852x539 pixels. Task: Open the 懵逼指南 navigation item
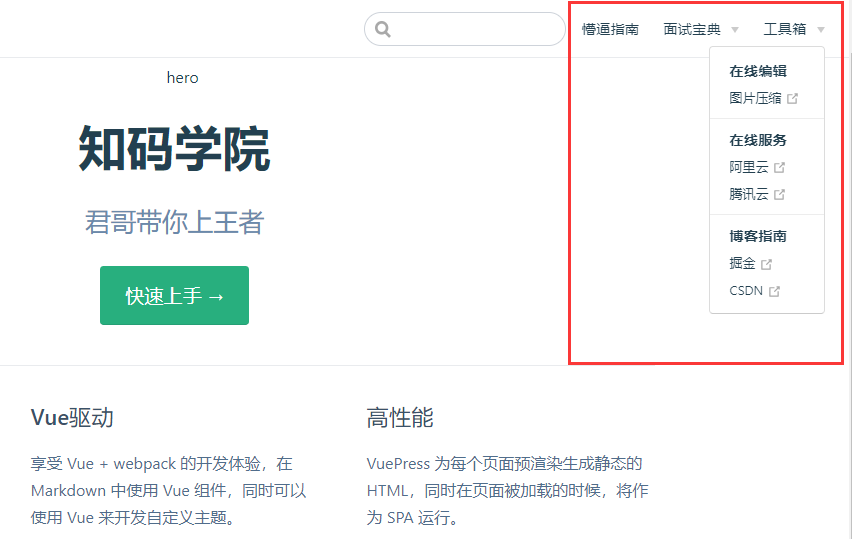click(x=610, y=30)
